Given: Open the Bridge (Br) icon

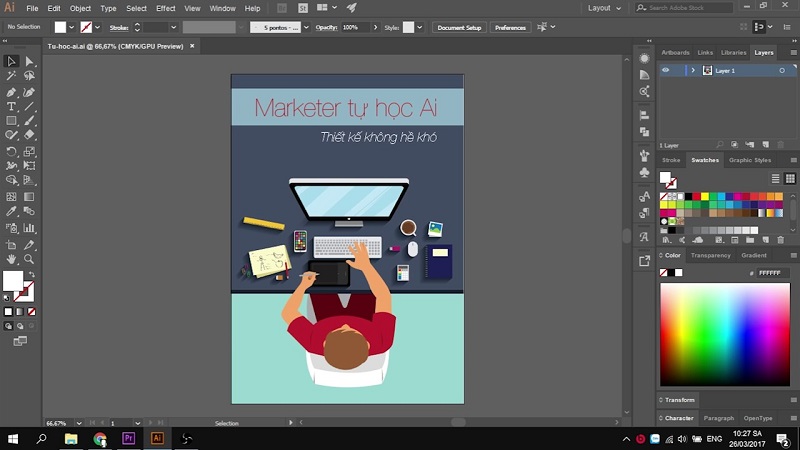Looking at the screenshot, I should 282,8.
